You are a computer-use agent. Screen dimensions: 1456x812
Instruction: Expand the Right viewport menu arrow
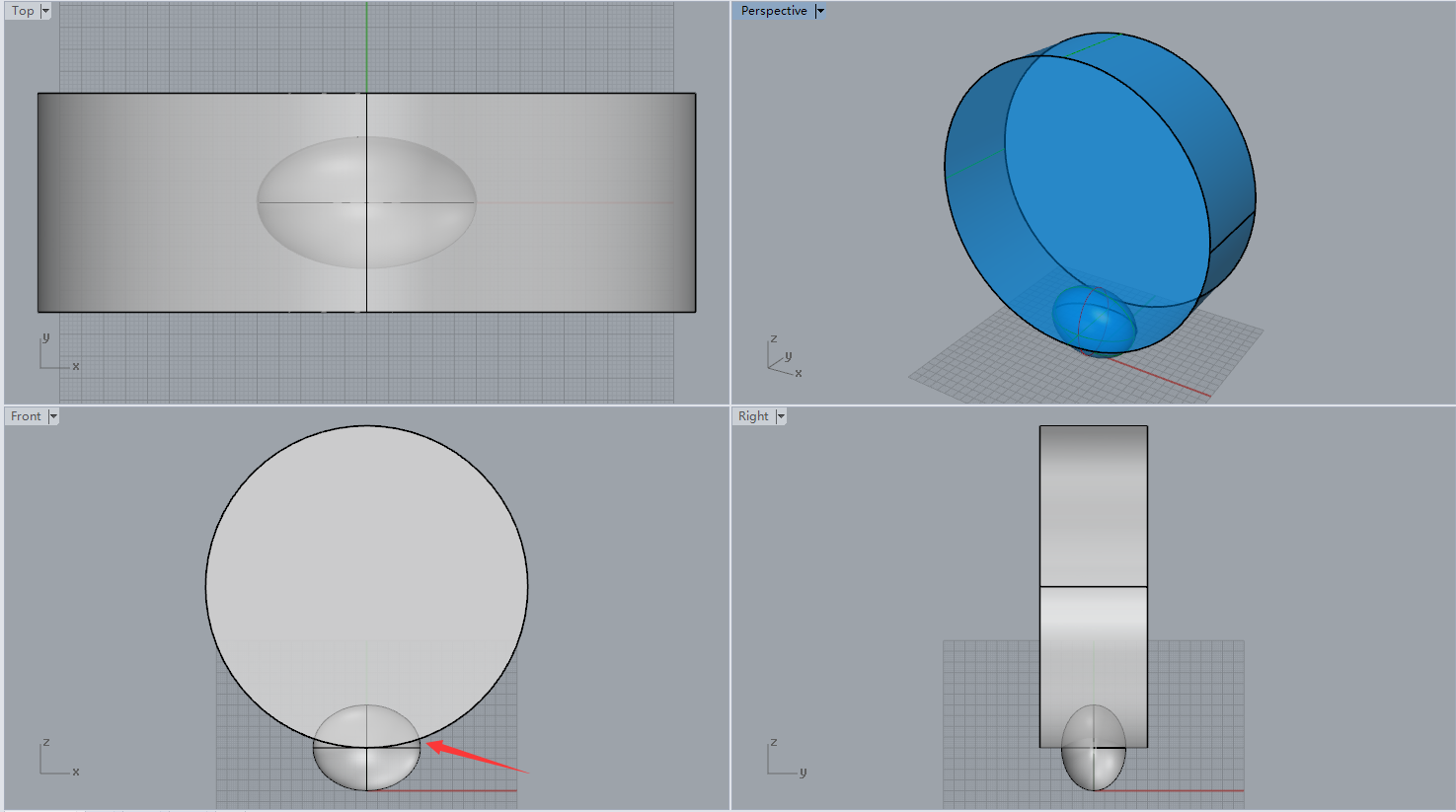(781, 416)
